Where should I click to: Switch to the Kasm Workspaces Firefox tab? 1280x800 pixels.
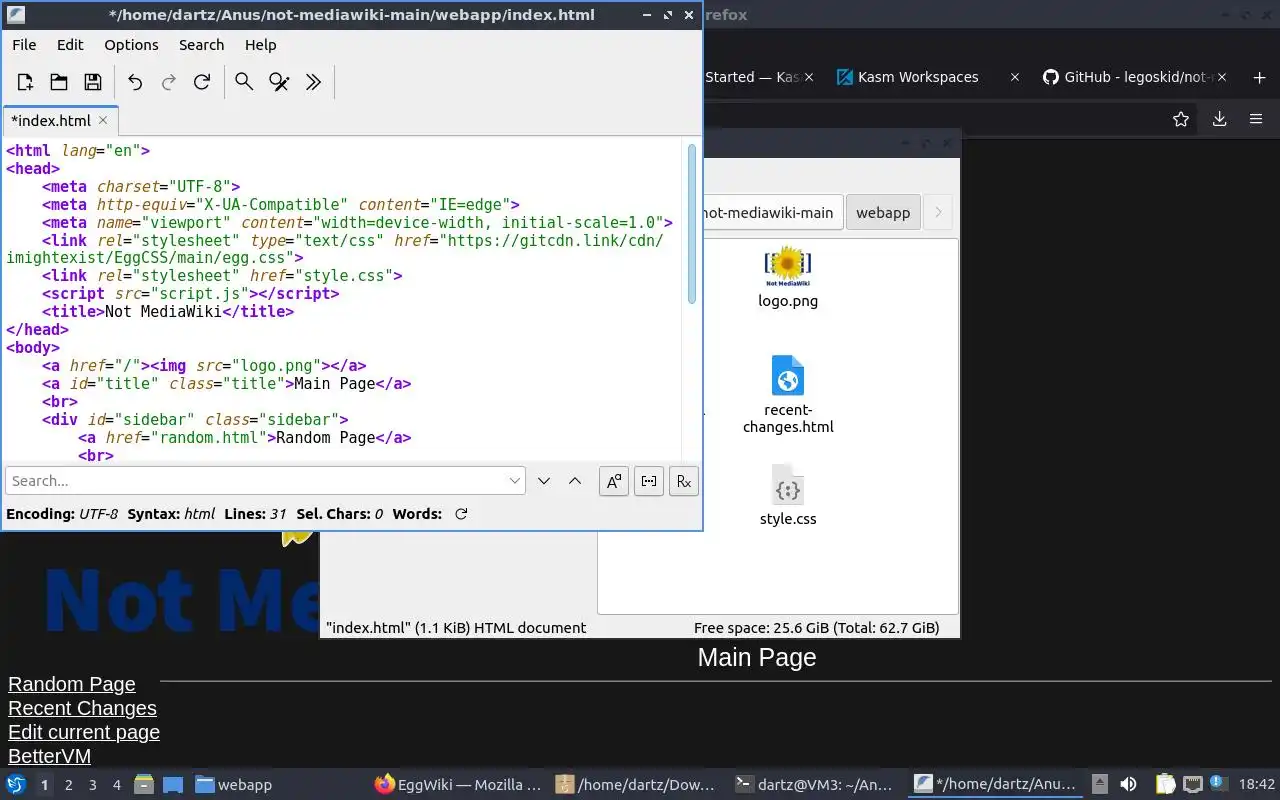(x=918, y=77)
